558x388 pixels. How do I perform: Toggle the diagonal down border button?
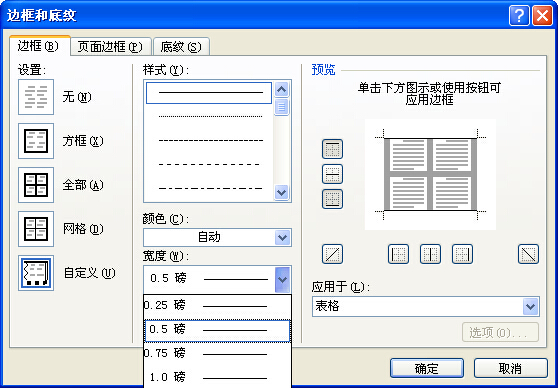coord(528,254)
